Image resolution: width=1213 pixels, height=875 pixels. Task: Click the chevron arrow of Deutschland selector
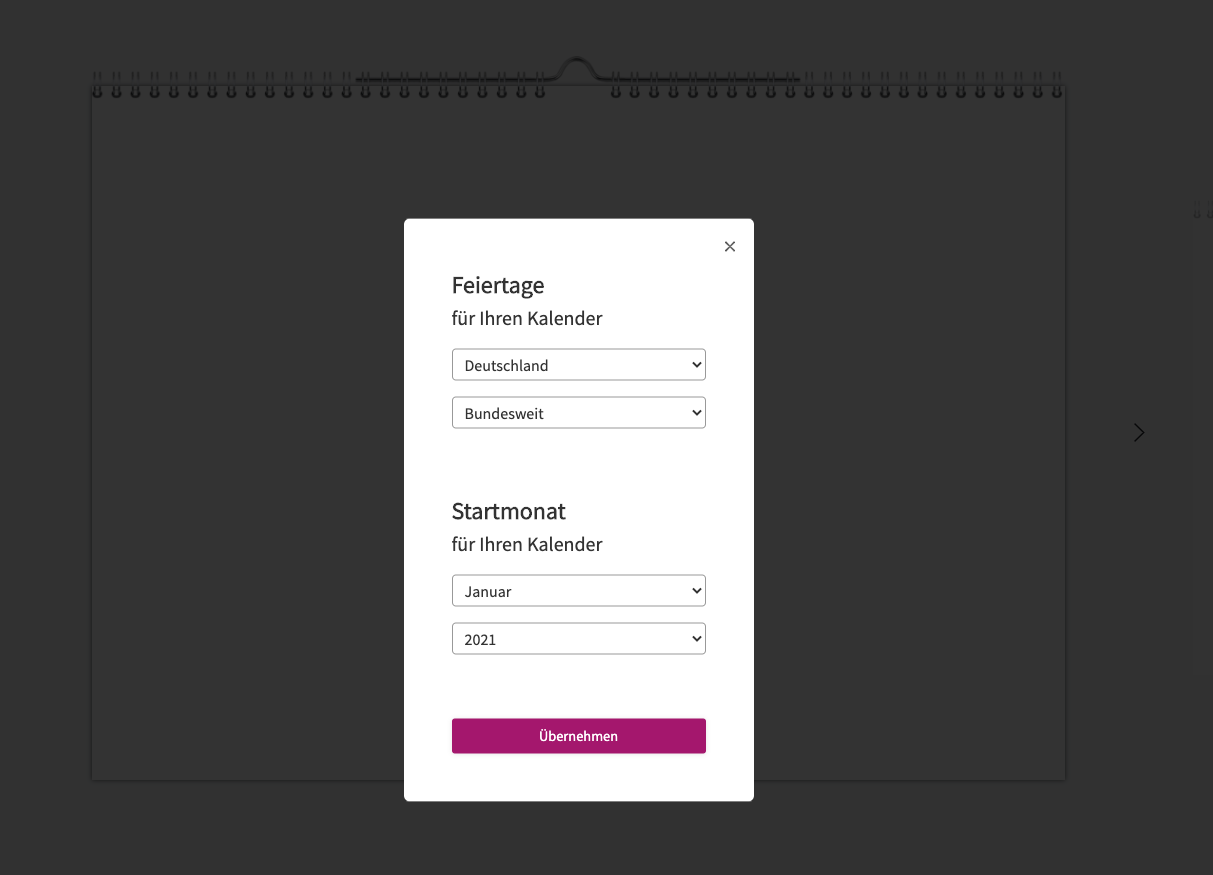tap(697, 365)
